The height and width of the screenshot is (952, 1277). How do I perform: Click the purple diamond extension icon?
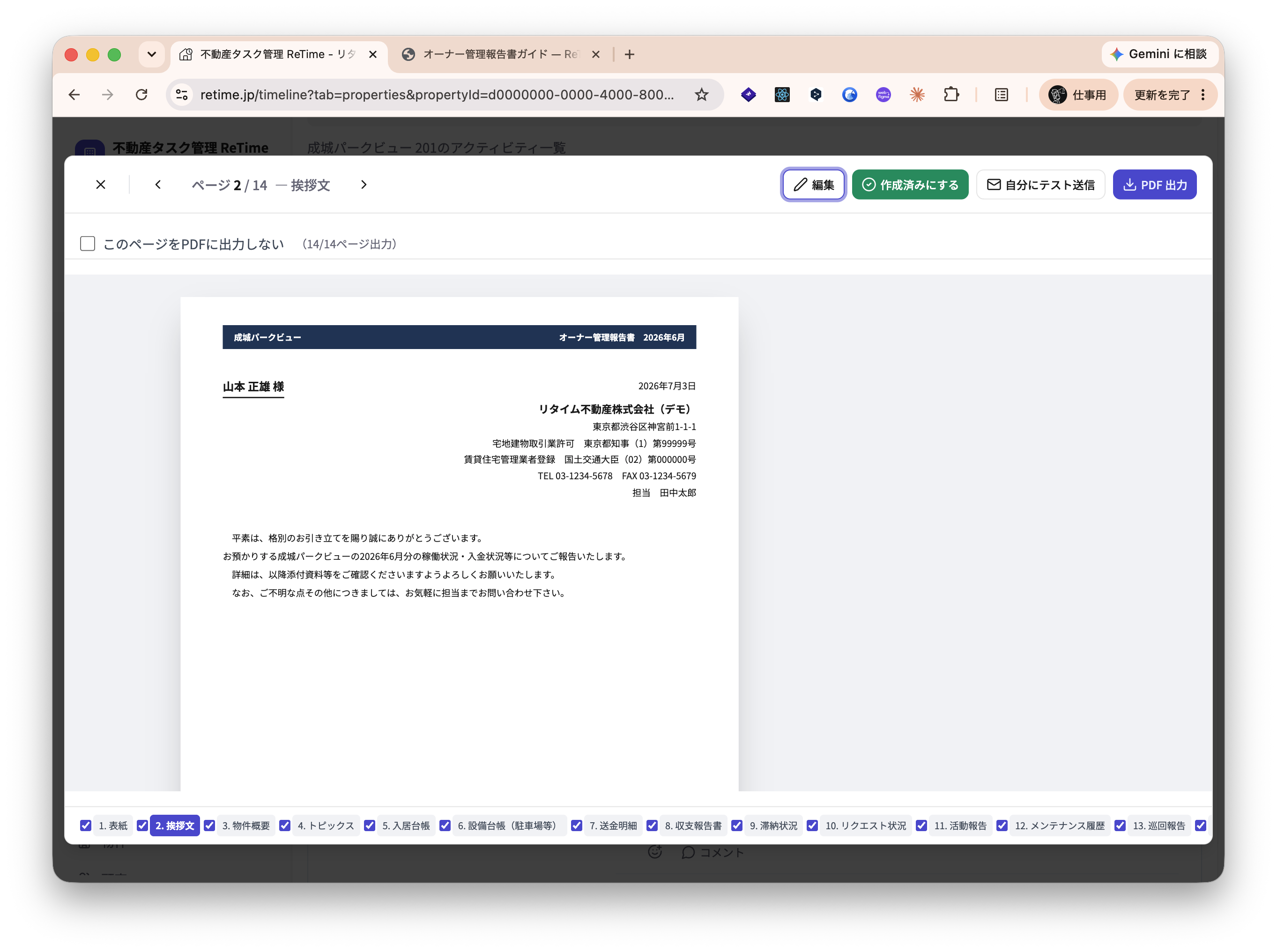coord(748,95)
